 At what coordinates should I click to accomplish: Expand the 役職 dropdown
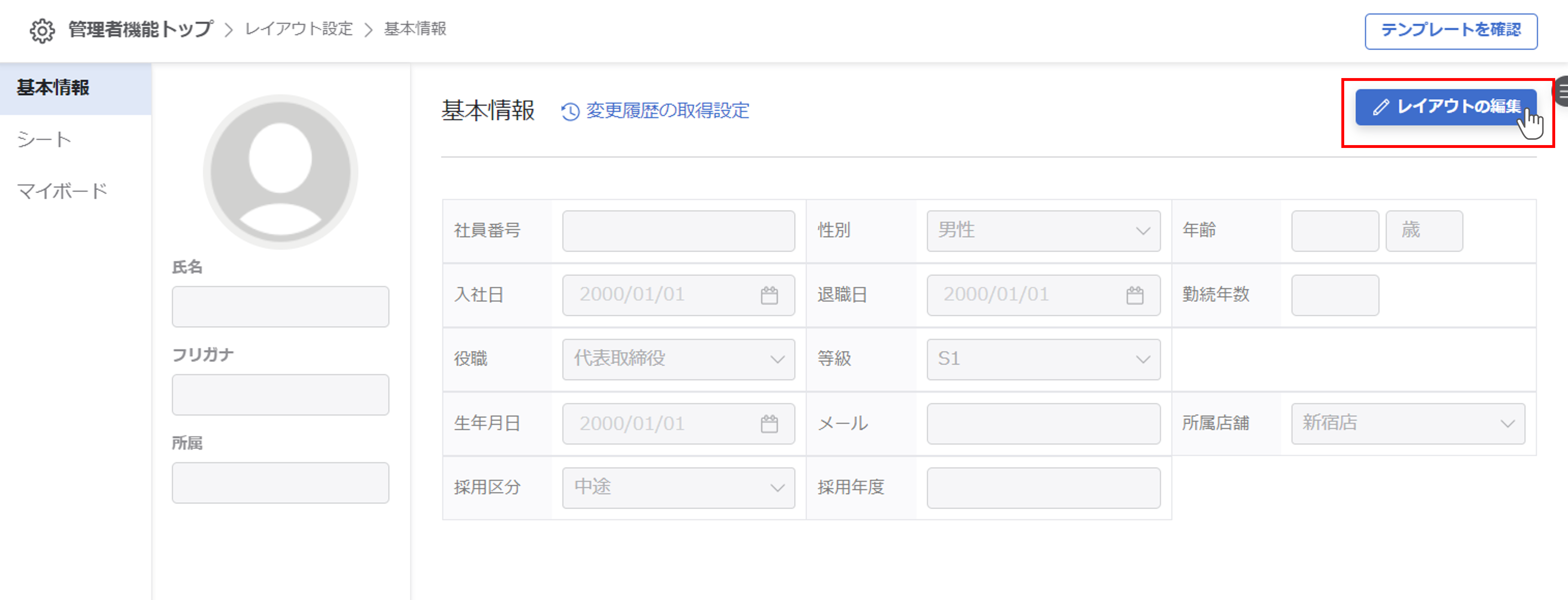click(x=678, y=359)
